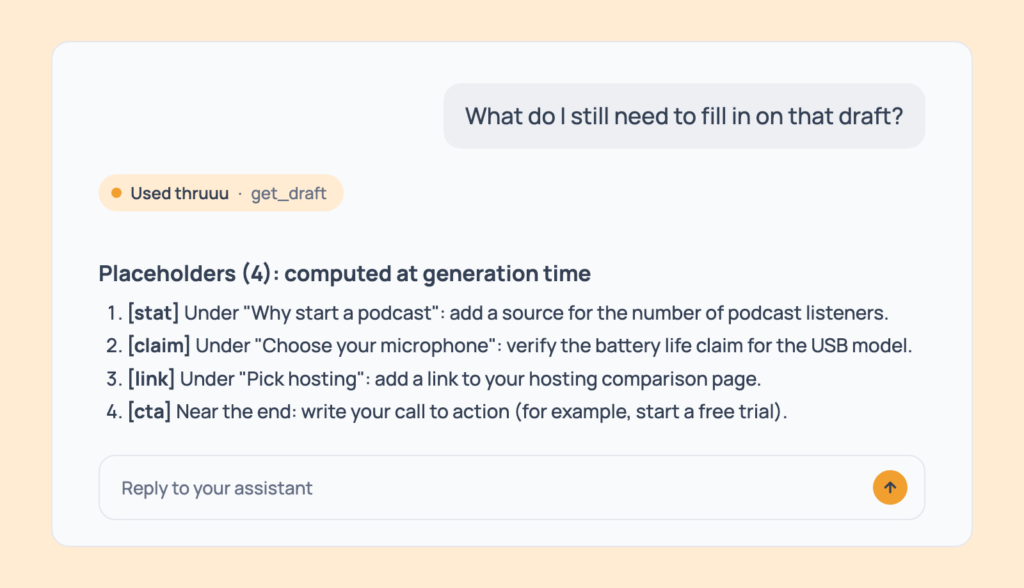Image resolution: width=1024 pixels, height=588 pixels.
Task: Click the text "add a link to your hosting comparison page"
Action: 566,379
